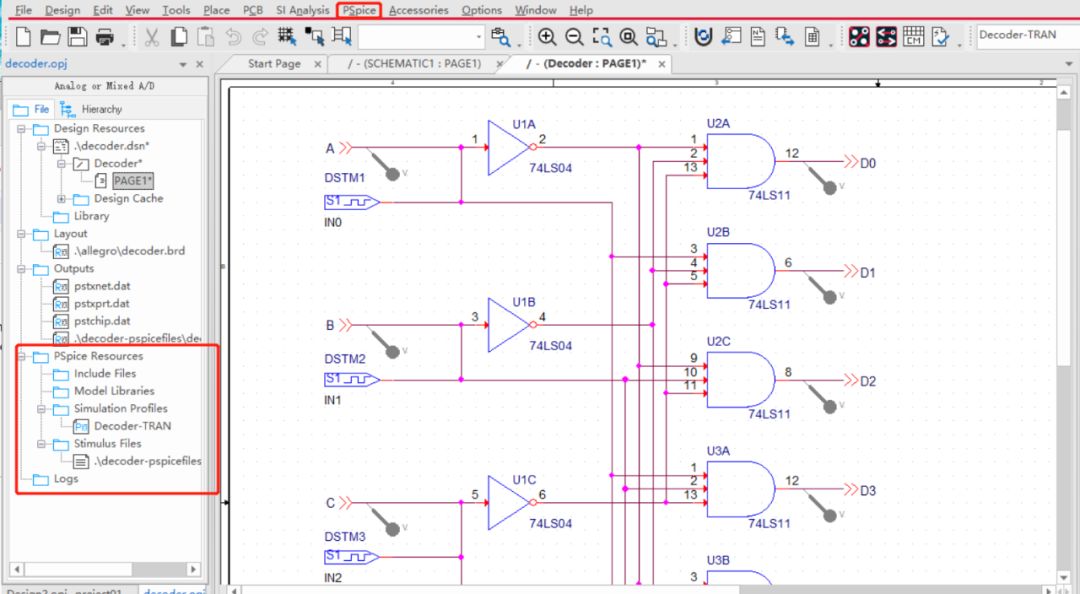Select pstxnet.dat output file
The height and width of the screenshot is (594, 1080).
coord(102,286)
